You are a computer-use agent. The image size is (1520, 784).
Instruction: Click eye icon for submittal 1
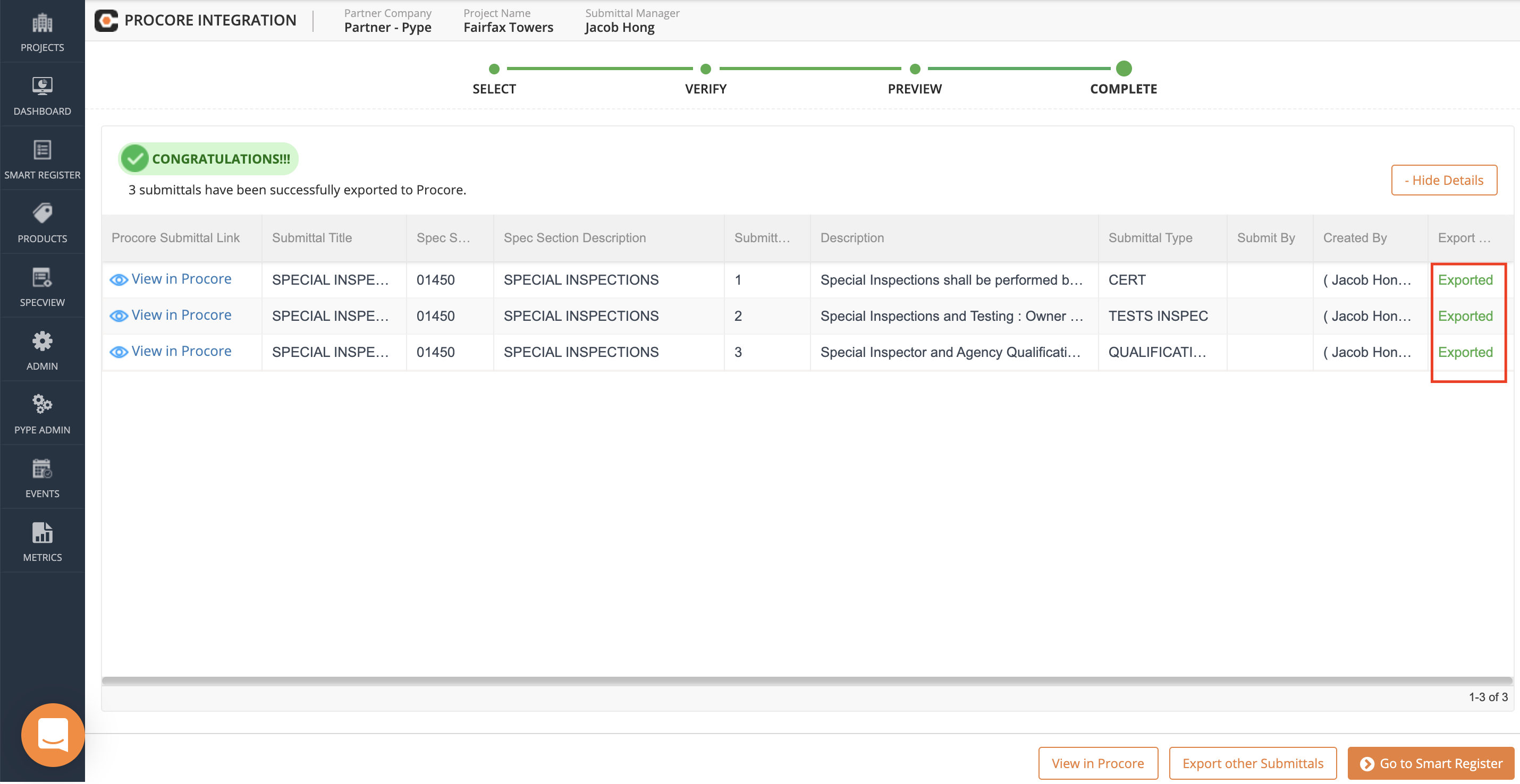[x=119, y=280]
